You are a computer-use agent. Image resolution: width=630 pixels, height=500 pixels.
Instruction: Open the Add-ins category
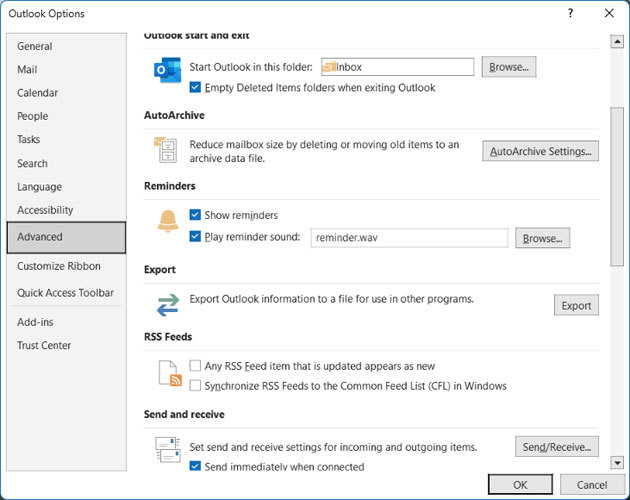pyautogui.click(x=66, y=322)
